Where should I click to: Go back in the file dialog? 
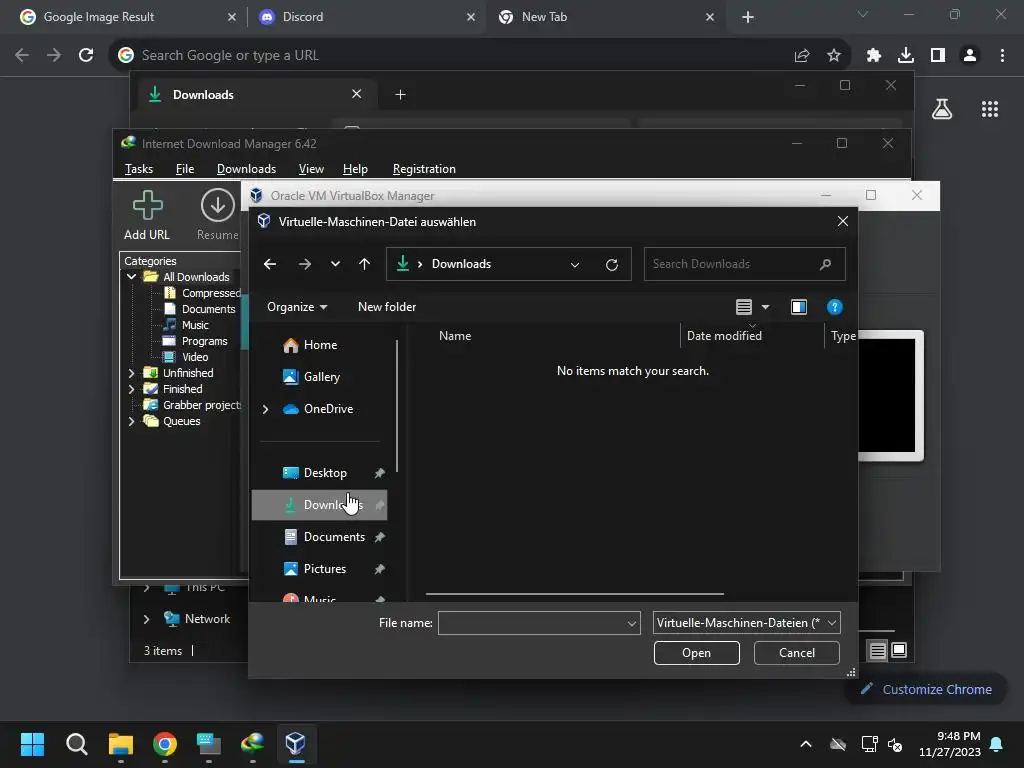pos(270,264)
